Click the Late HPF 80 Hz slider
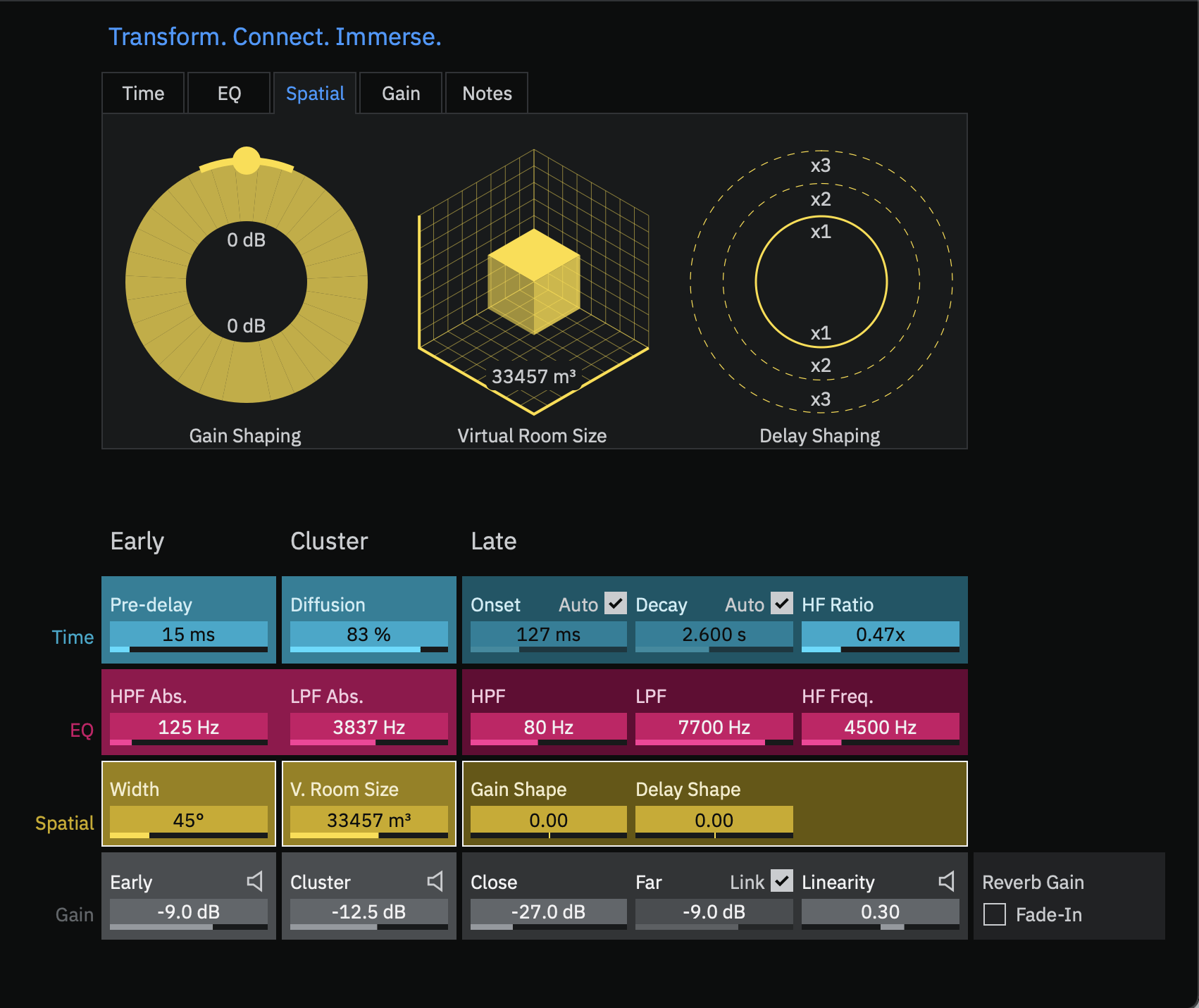 pyautogui.click(x=549, y=728)
